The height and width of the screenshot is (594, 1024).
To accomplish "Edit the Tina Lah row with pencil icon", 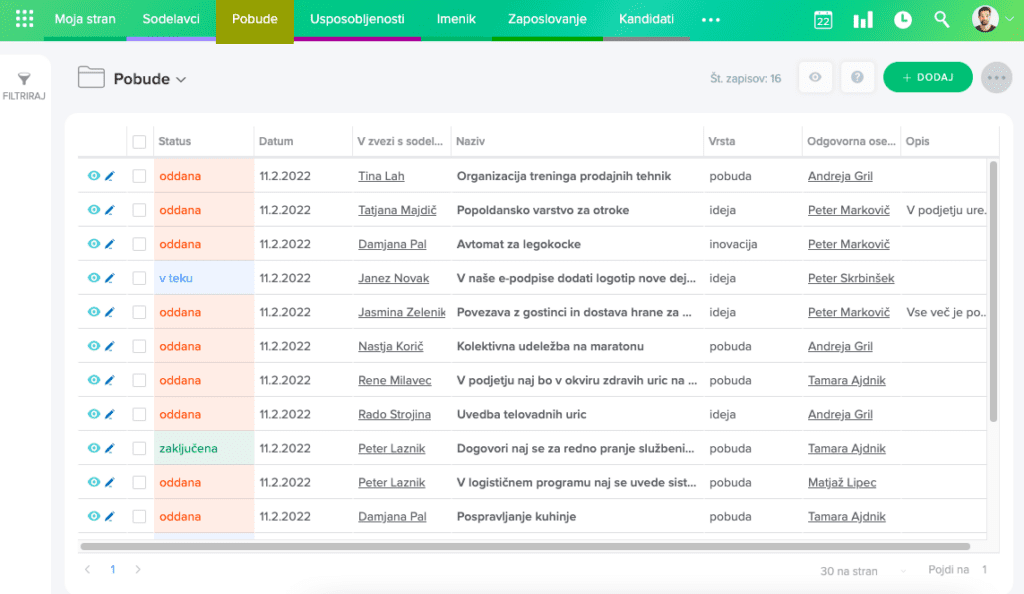I will [x=110, y=176].
